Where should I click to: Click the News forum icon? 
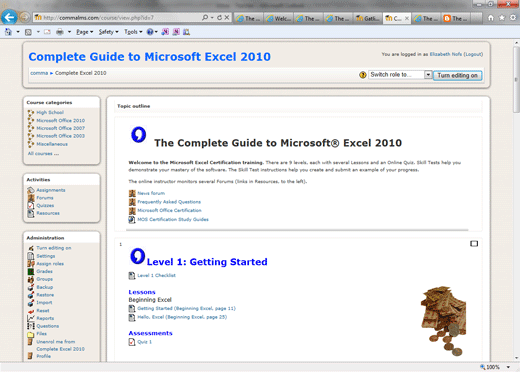[132, 193]
